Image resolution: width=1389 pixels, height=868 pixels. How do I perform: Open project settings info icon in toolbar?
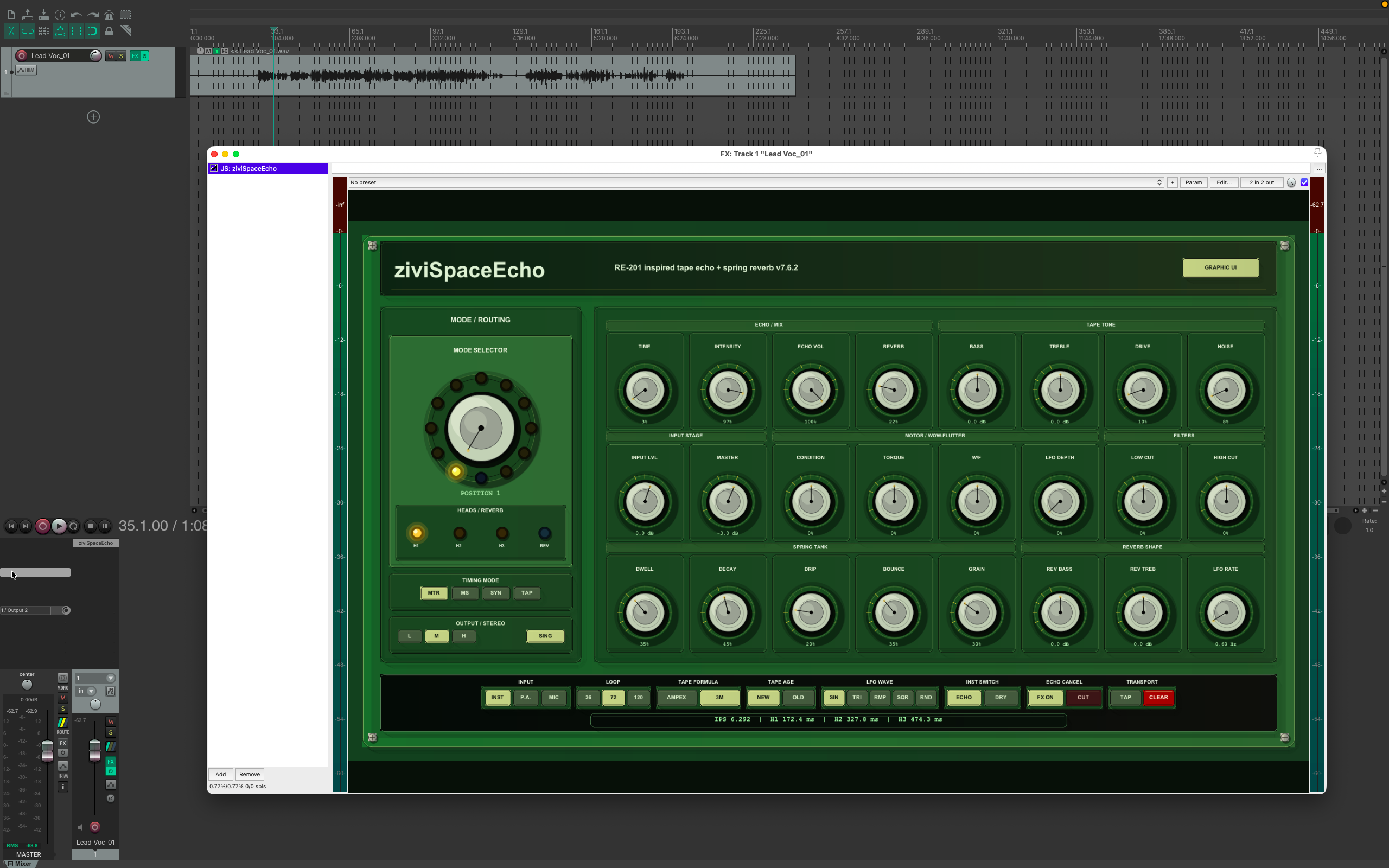pyautogui.click(x=60, y=15)
